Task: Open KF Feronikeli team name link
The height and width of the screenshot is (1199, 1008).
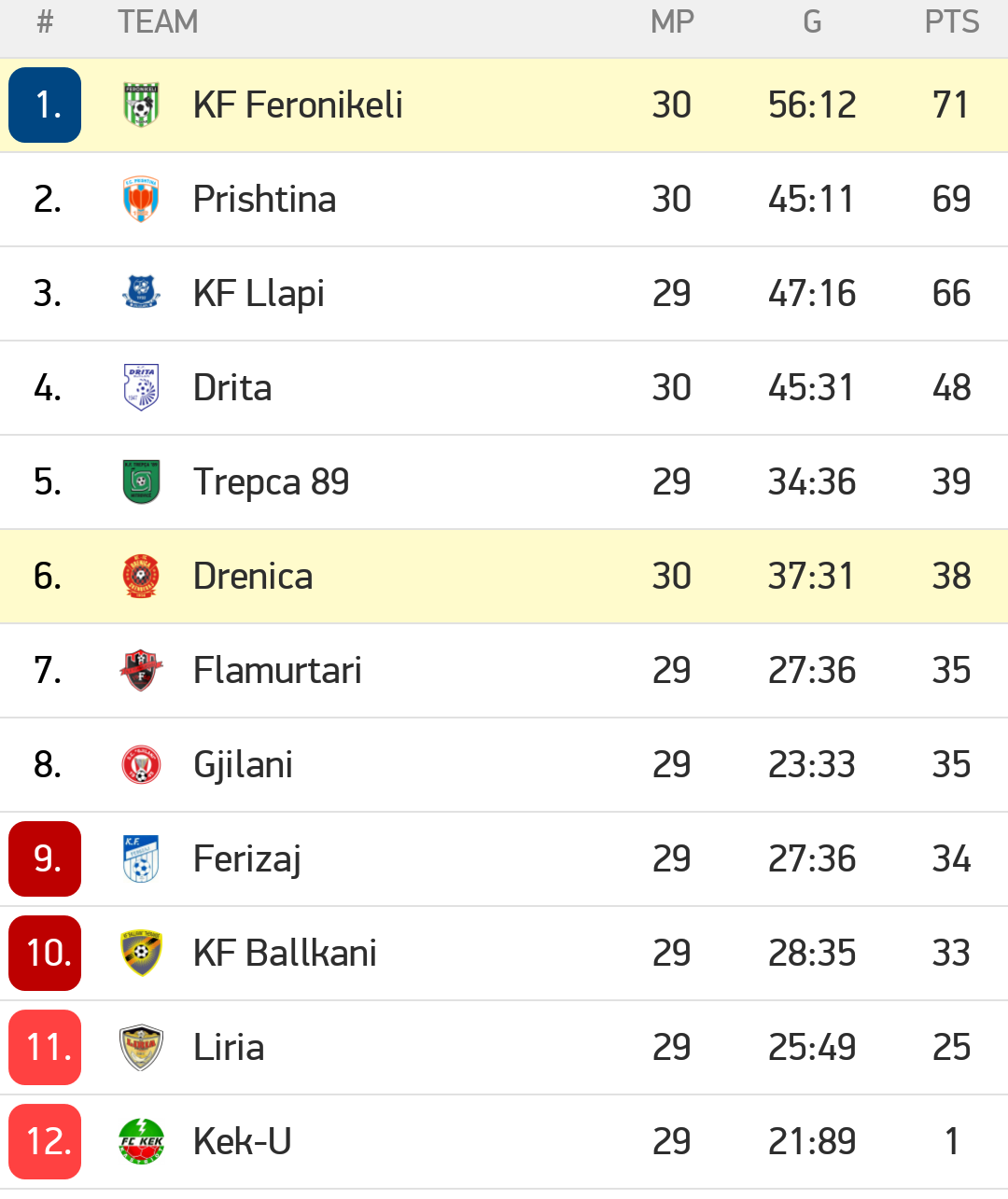Action: coord(298,105)
